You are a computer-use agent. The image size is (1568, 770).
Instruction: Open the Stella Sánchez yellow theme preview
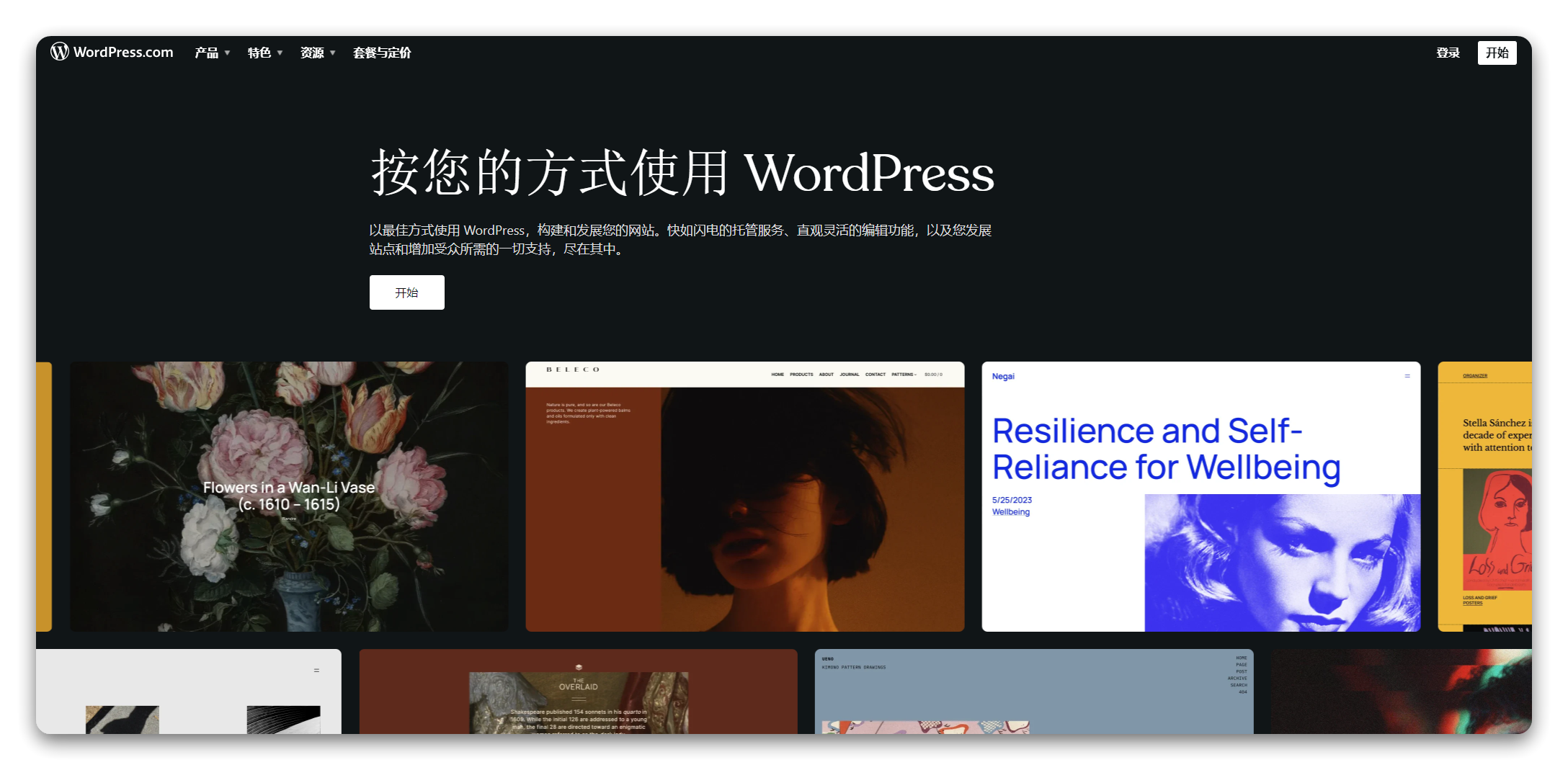point(1484,496)
